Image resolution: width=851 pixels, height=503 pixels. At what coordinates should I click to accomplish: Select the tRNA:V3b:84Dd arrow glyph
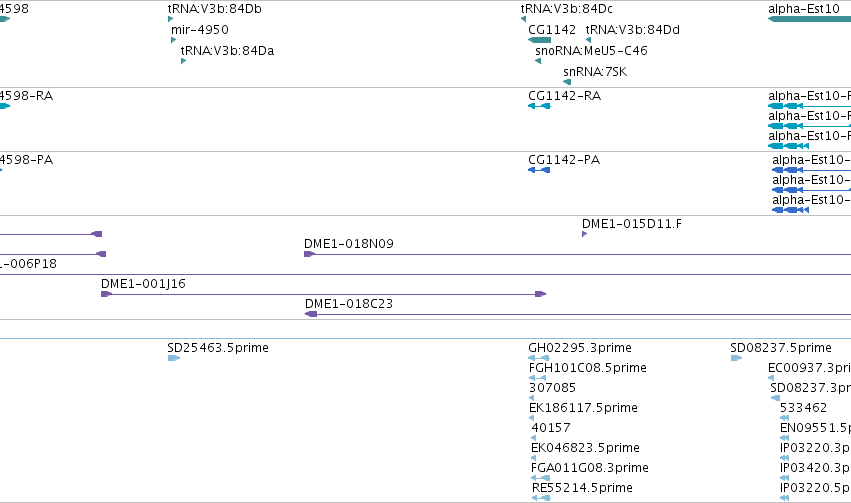(x=588, y=40)
